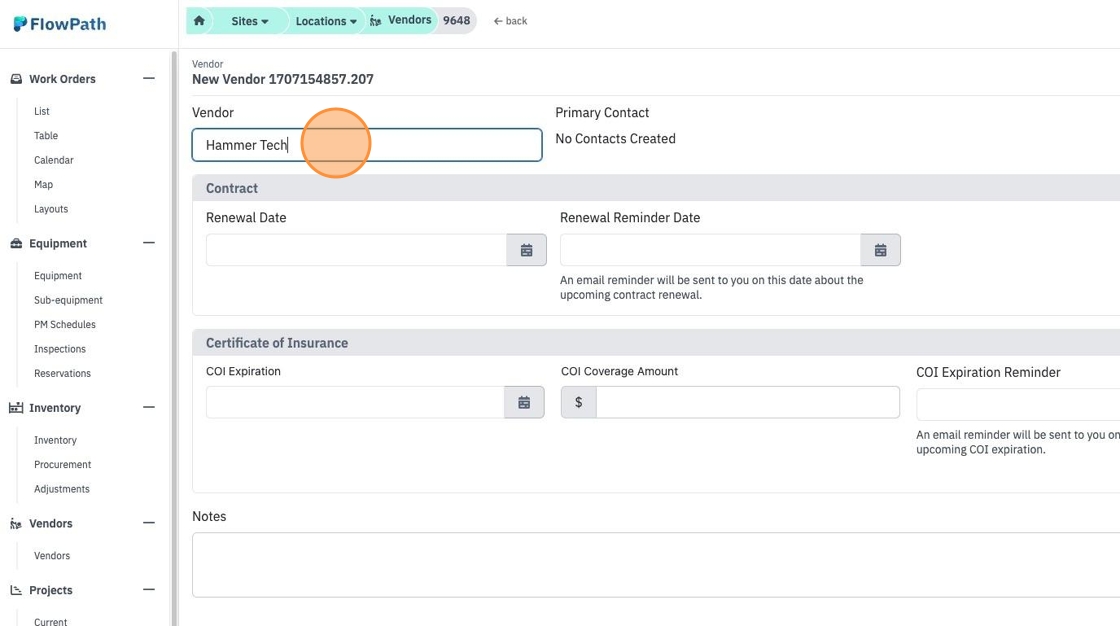Click Renewal Reminder Date input field
Viewport: 1120px width, 626px height.
pyautogui.click(x=711, y=250)
